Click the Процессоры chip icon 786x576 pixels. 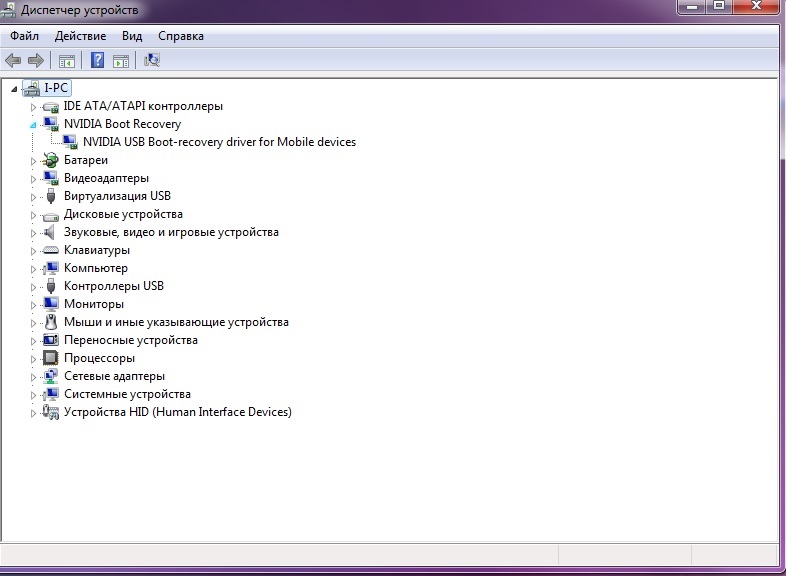pos(51,358)
